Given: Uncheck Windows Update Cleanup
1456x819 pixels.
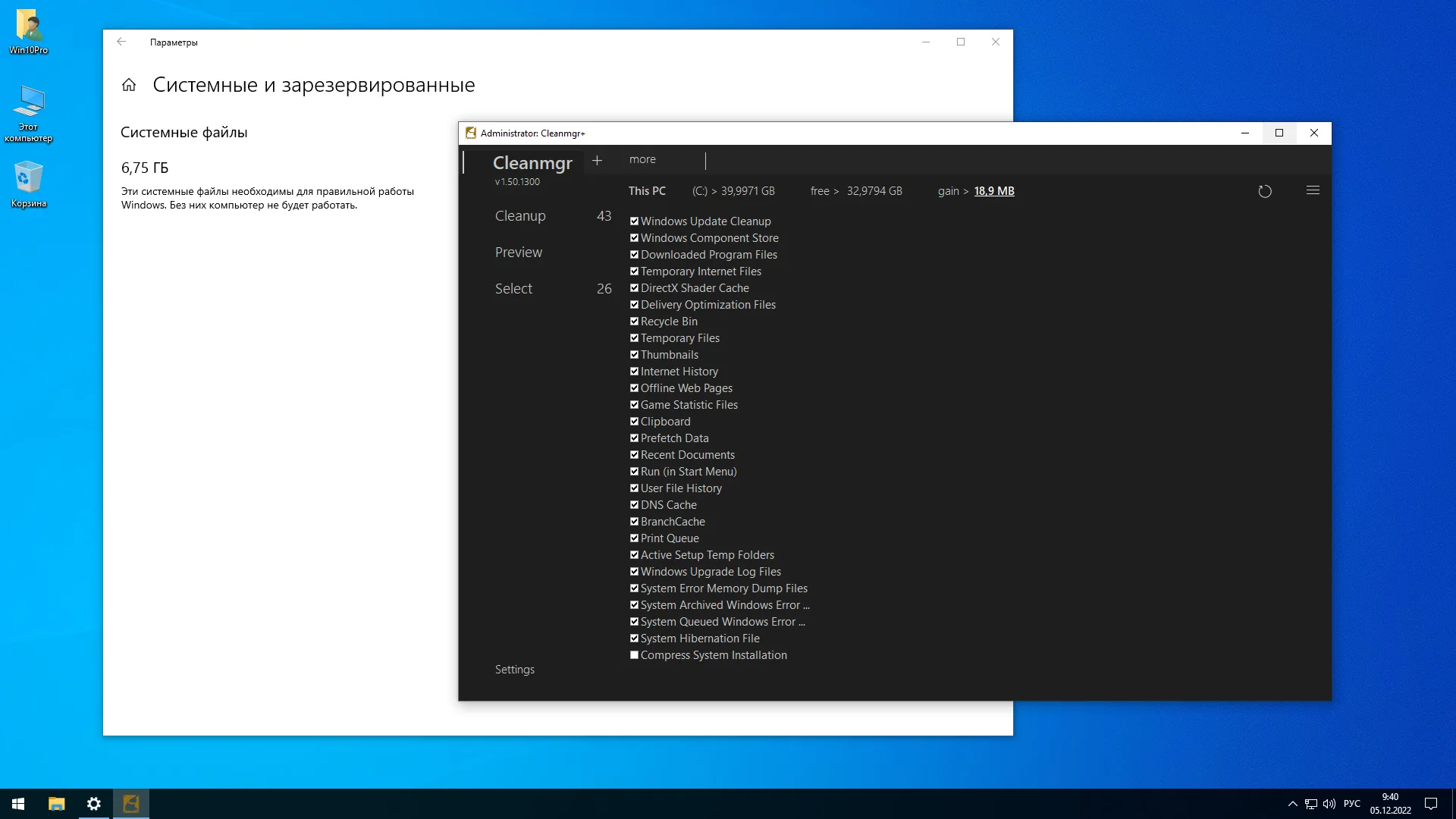Looking at the screenshot, I should coord(634,221).
